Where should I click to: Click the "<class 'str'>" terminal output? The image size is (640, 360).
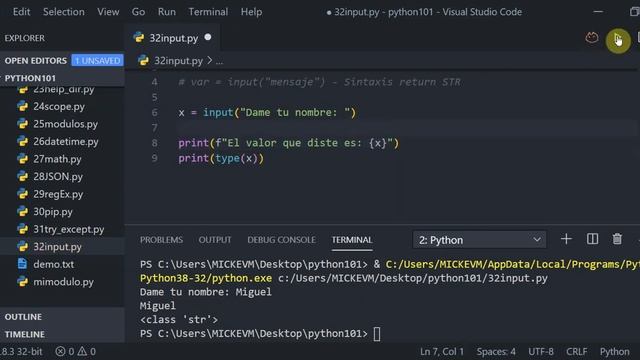pyautogui.click(x=179, y=320)
